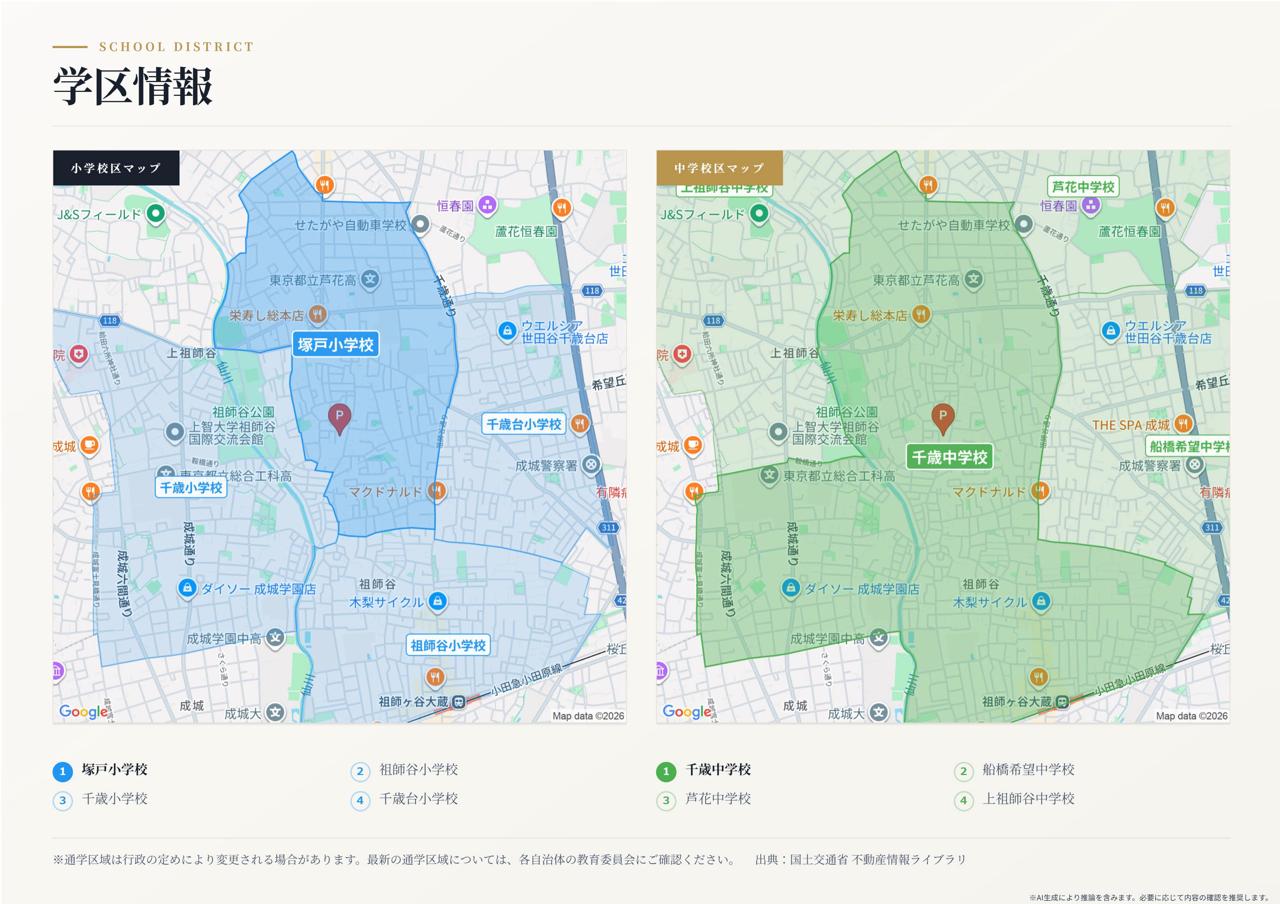Click the 塚戸小学校 map label
Screen dimensions: 1280x904
pos(336,345)
